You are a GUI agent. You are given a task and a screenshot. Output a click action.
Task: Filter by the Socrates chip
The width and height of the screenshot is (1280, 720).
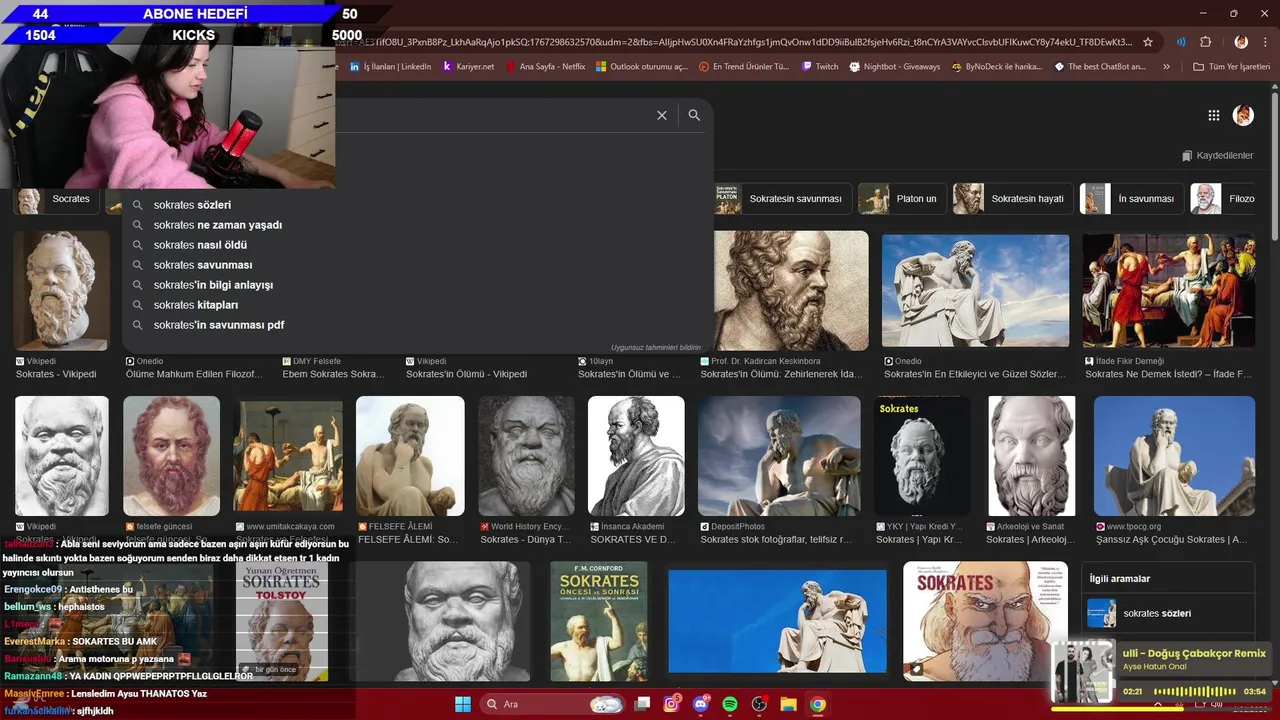(58, 199)
